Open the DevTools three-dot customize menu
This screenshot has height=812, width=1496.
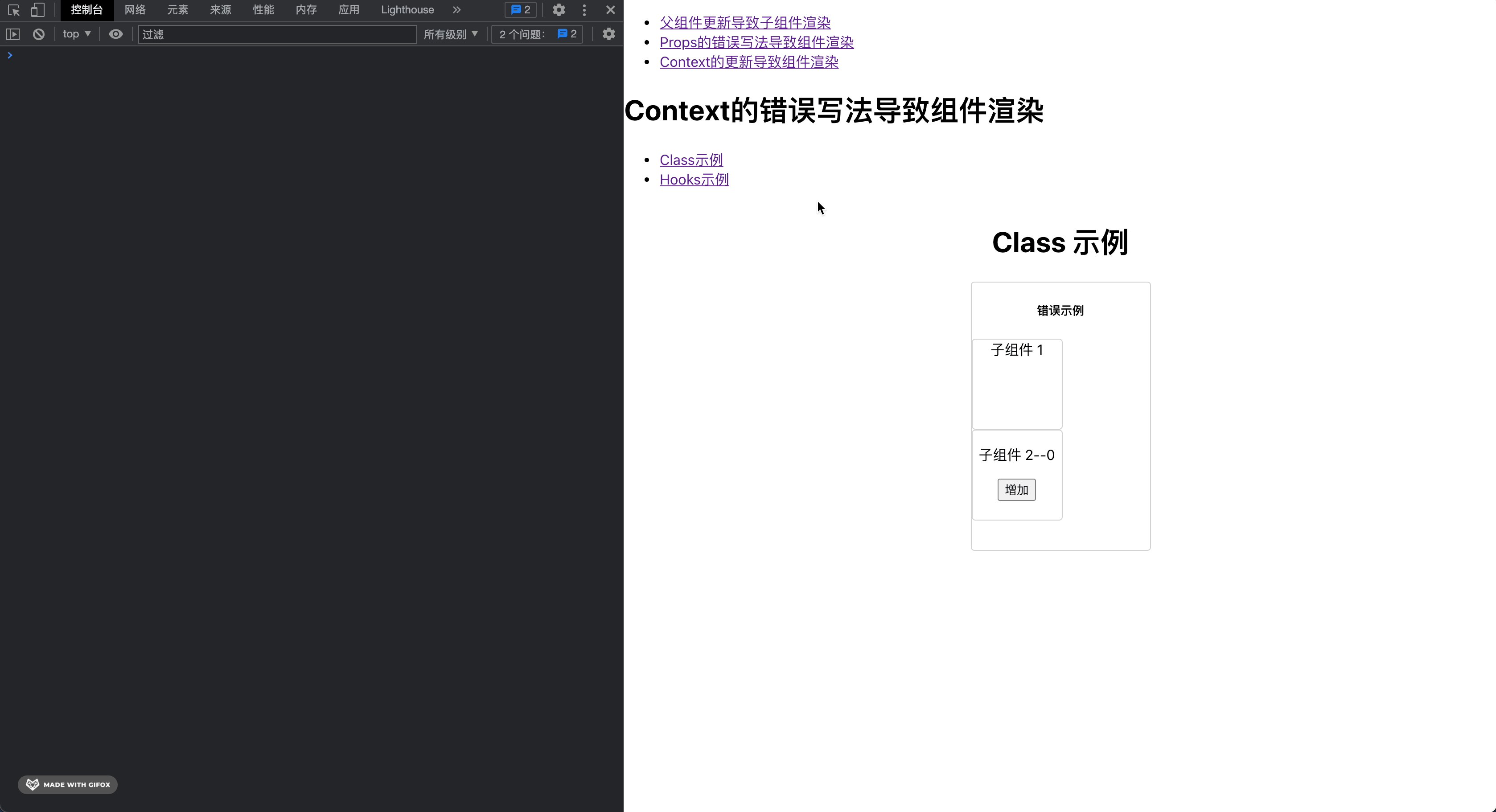point(584,10)
